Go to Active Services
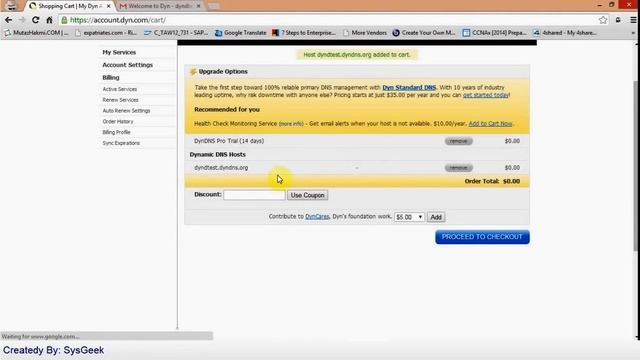 click(x=120, y=89)
